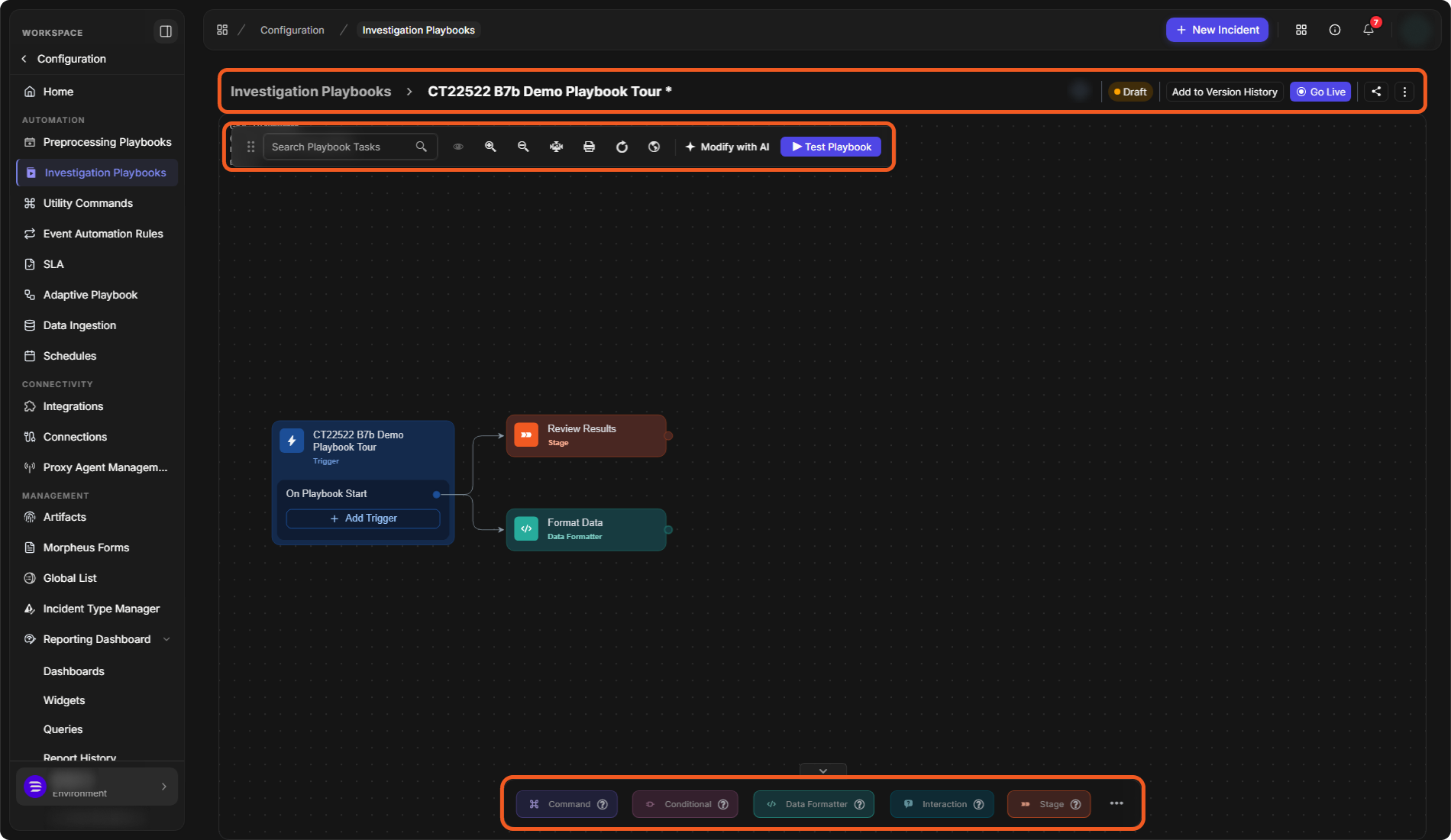Zoom in on the playbook canvas
The width and height of the screenshot is (1451, 840).
[490, 147]
